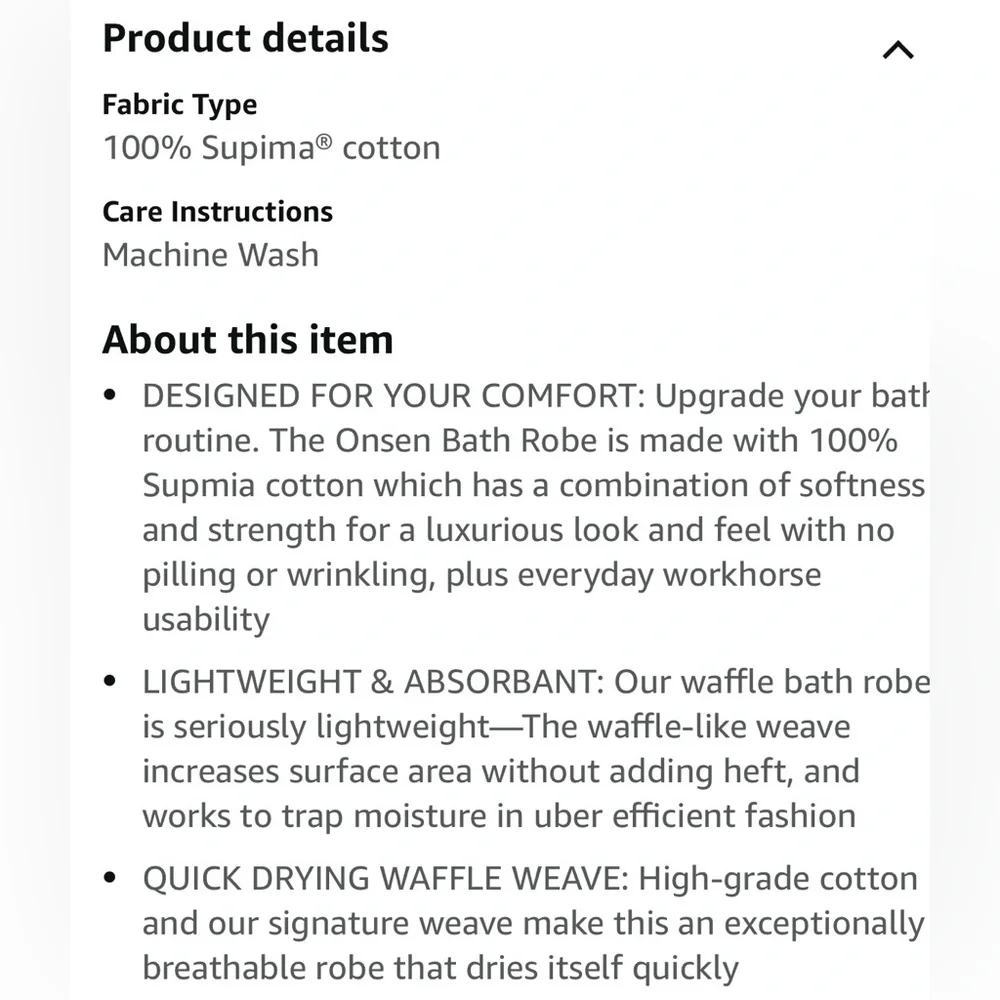Click the Machine Wash value text
The image size is (1000, 1000).
(210, 255)
